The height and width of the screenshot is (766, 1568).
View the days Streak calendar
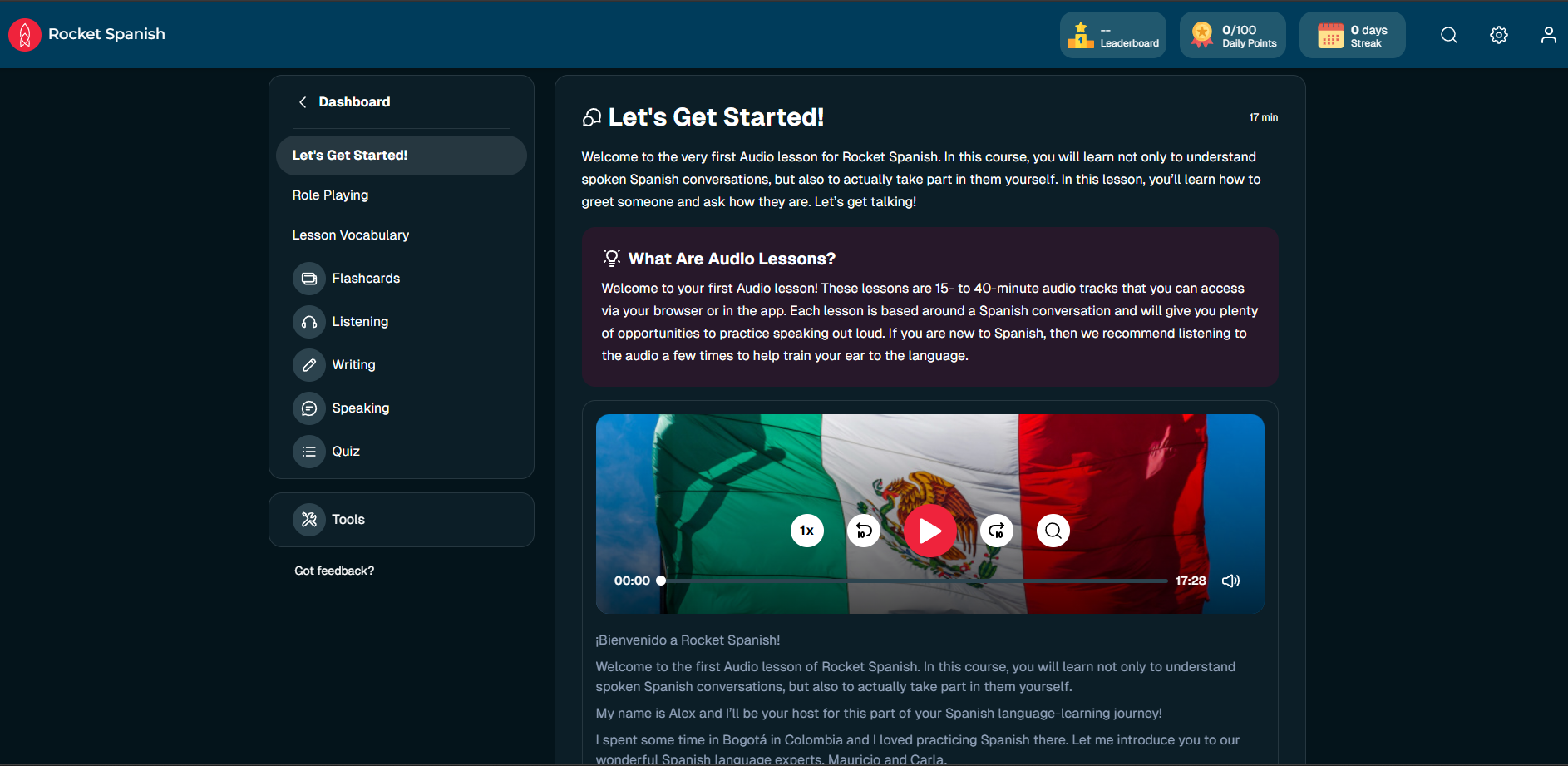click(x=1353, y=35)
